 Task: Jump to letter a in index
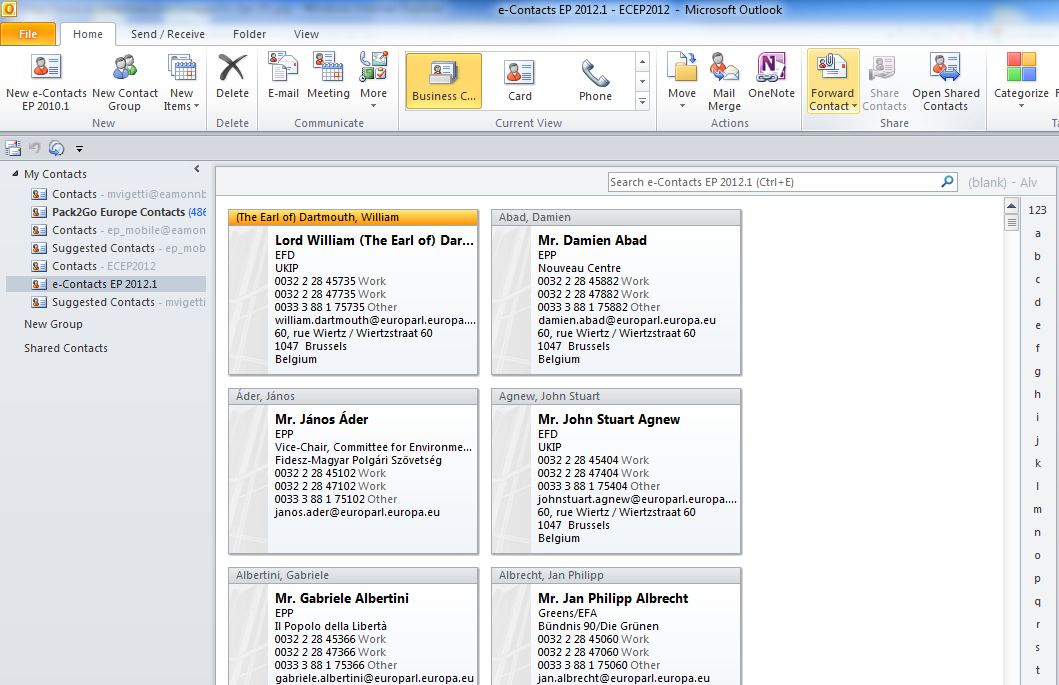tap(1037, 233)
